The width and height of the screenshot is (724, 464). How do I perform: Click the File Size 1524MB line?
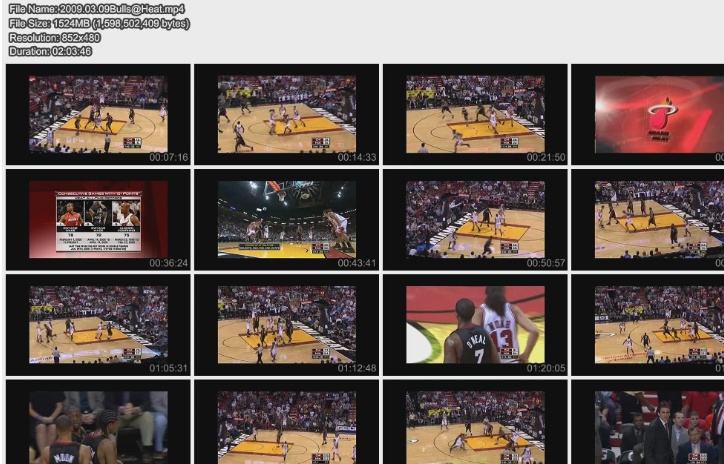[x=98, y=23]
